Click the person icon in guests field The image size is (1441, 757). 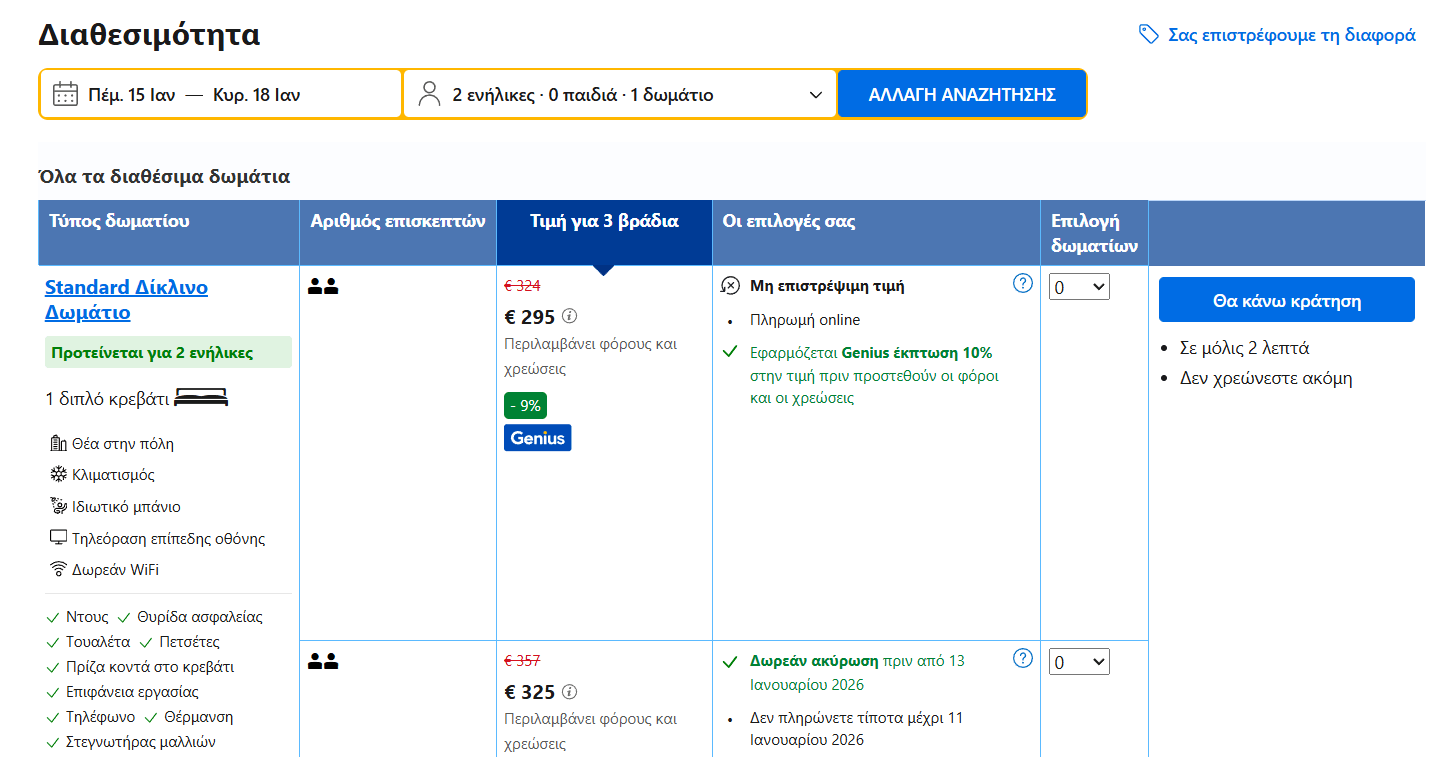[430, 95]
